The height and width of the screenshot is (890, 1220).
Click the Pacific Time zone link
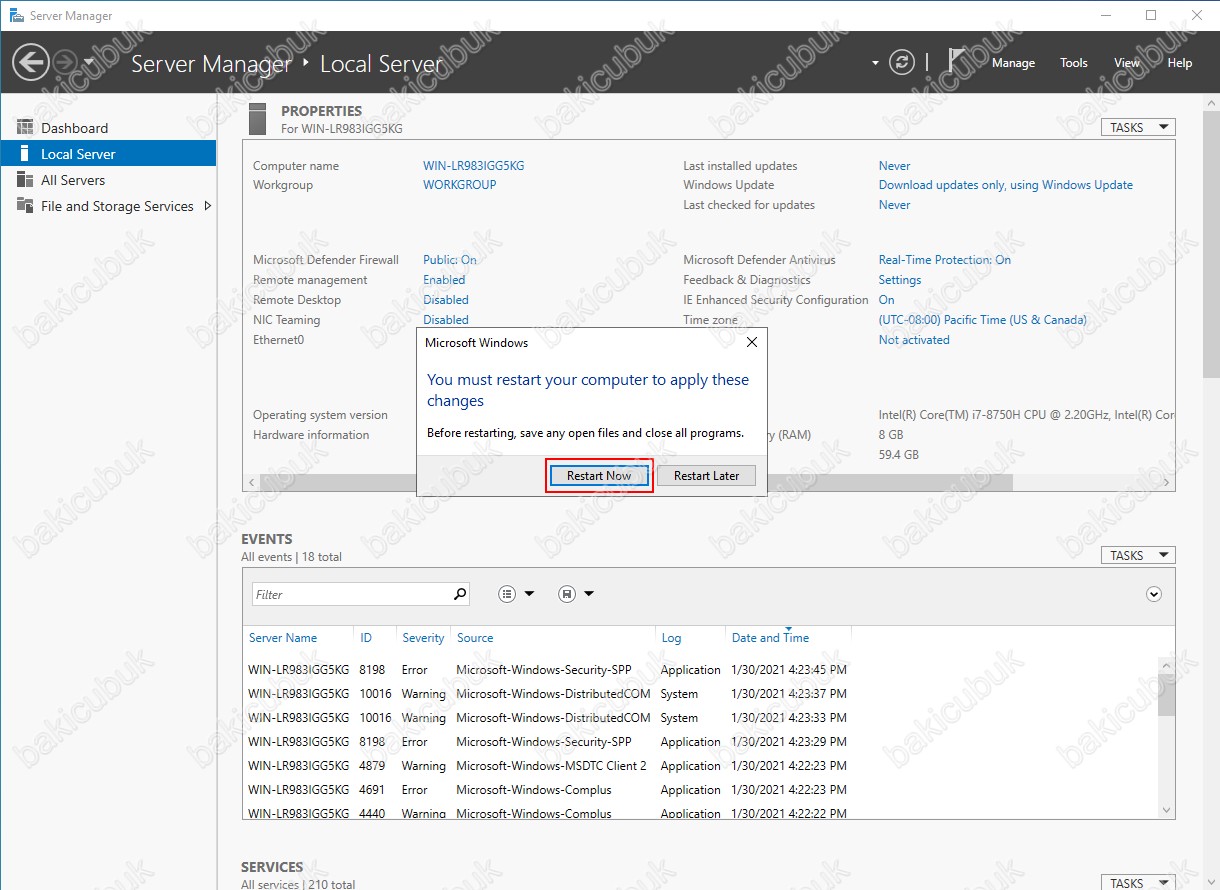(x=983, y=320)
